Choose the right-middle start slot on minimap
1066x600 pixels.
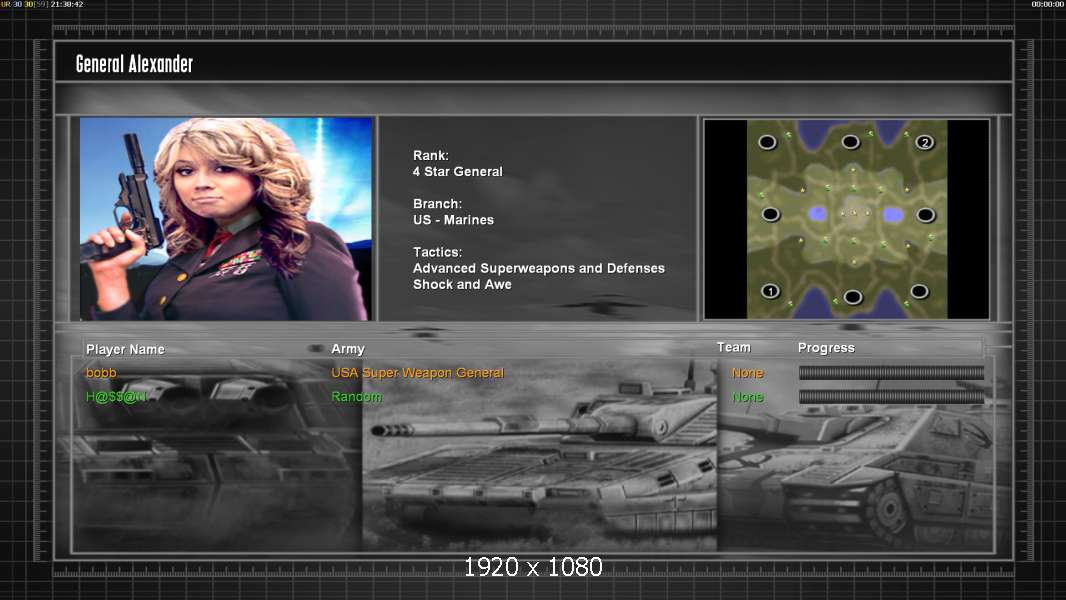tap(925, 215)
